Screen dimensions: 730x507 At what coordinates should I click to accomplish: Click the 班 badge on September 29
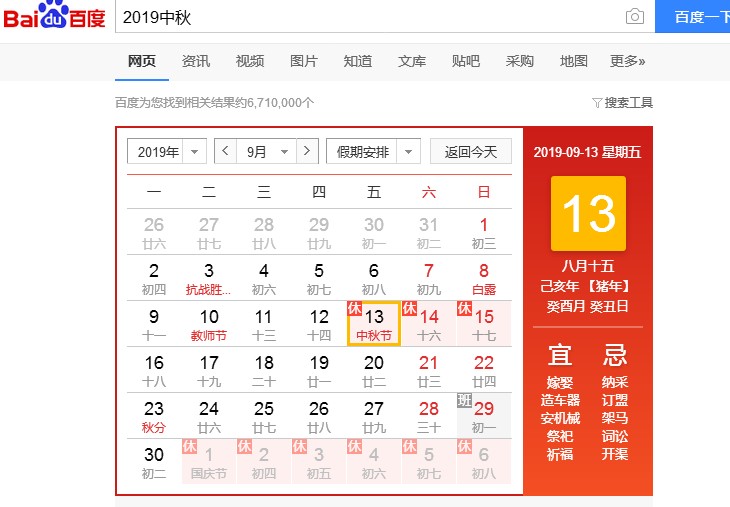click(464, 400)
